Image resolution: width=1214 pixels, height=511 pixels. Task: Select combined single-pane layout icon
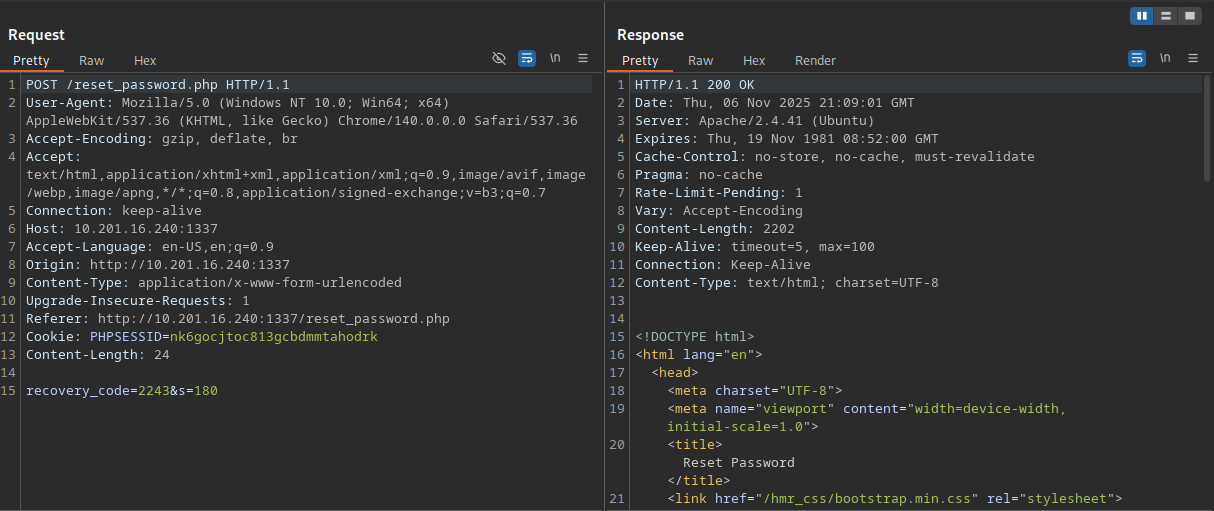[x=1189, y=16]
